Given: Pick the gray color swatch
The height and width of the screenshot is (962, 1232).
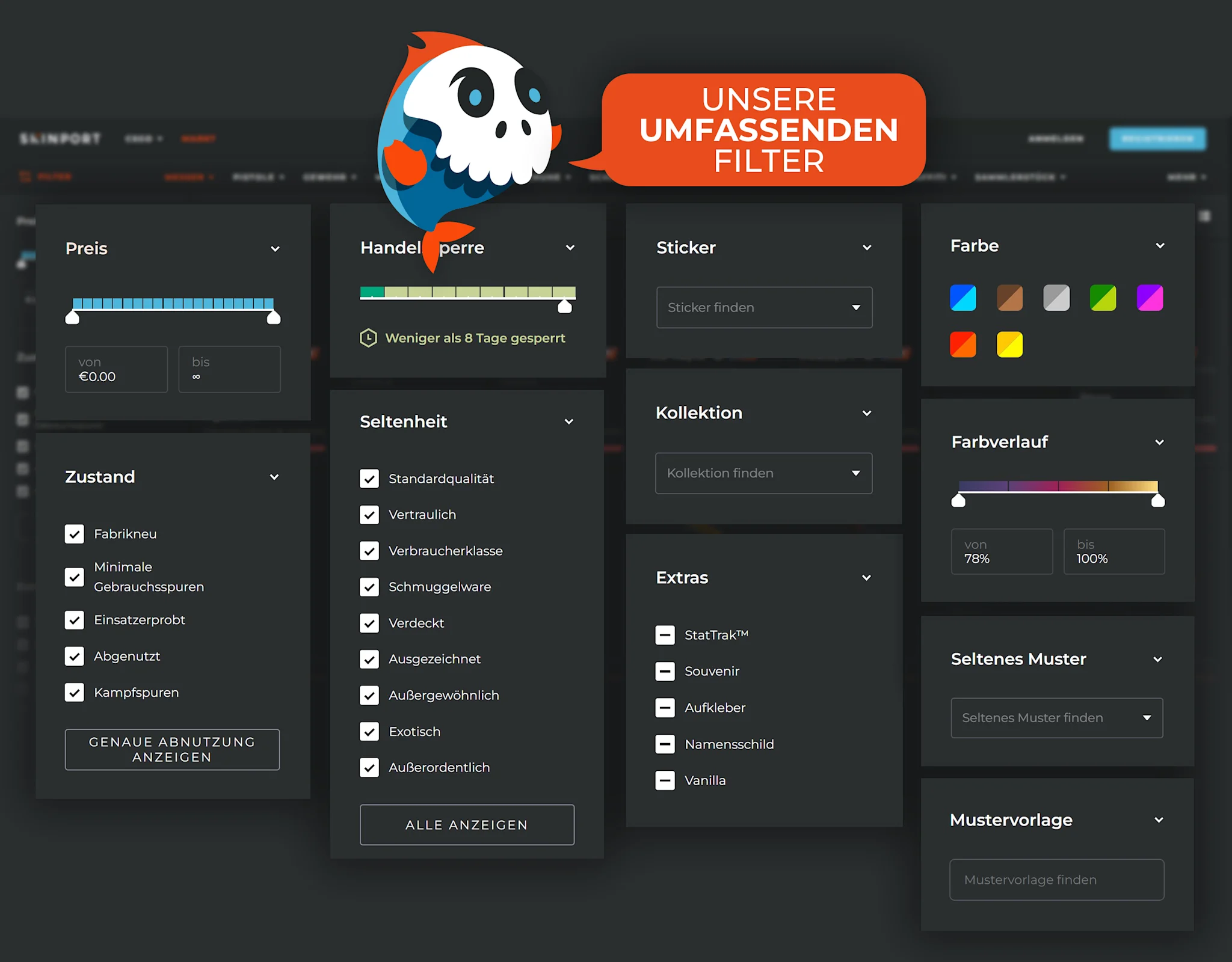Looking at the screenshot, I should 1056,298.
